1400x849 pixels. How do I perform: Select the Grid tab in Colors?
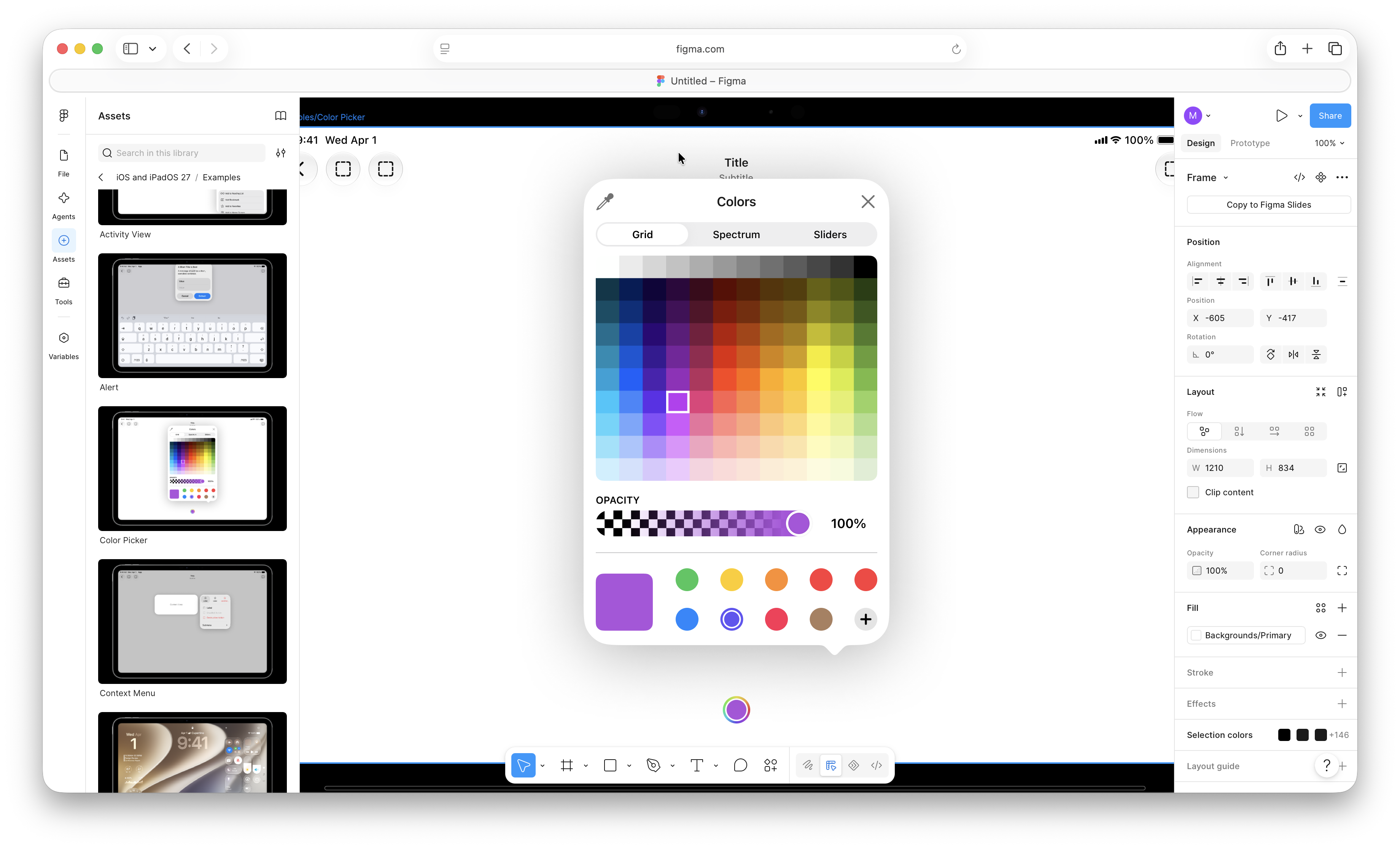(643, 235)
